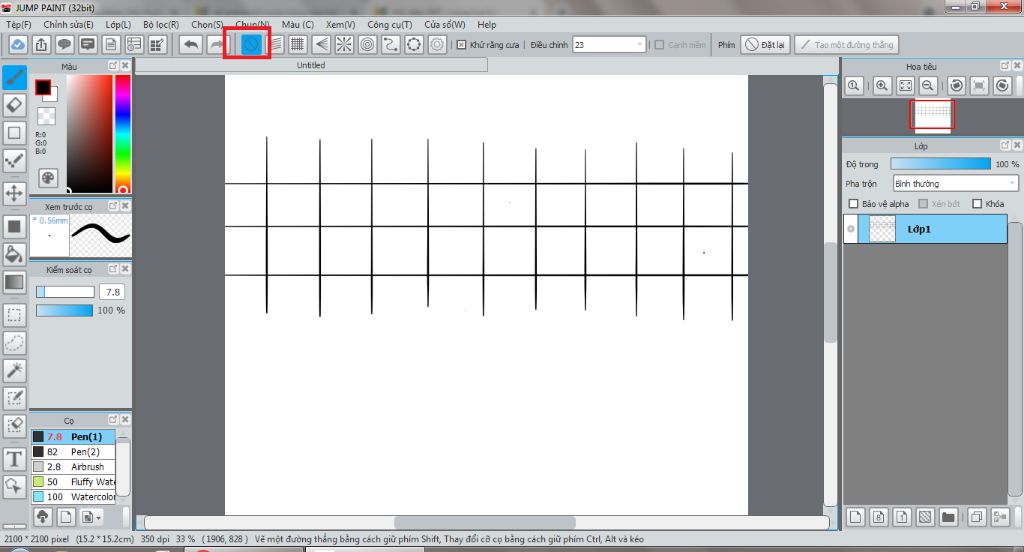Open the Chỉnh sửa(E) menu
Screen dimensions: 1024x552
69,24
